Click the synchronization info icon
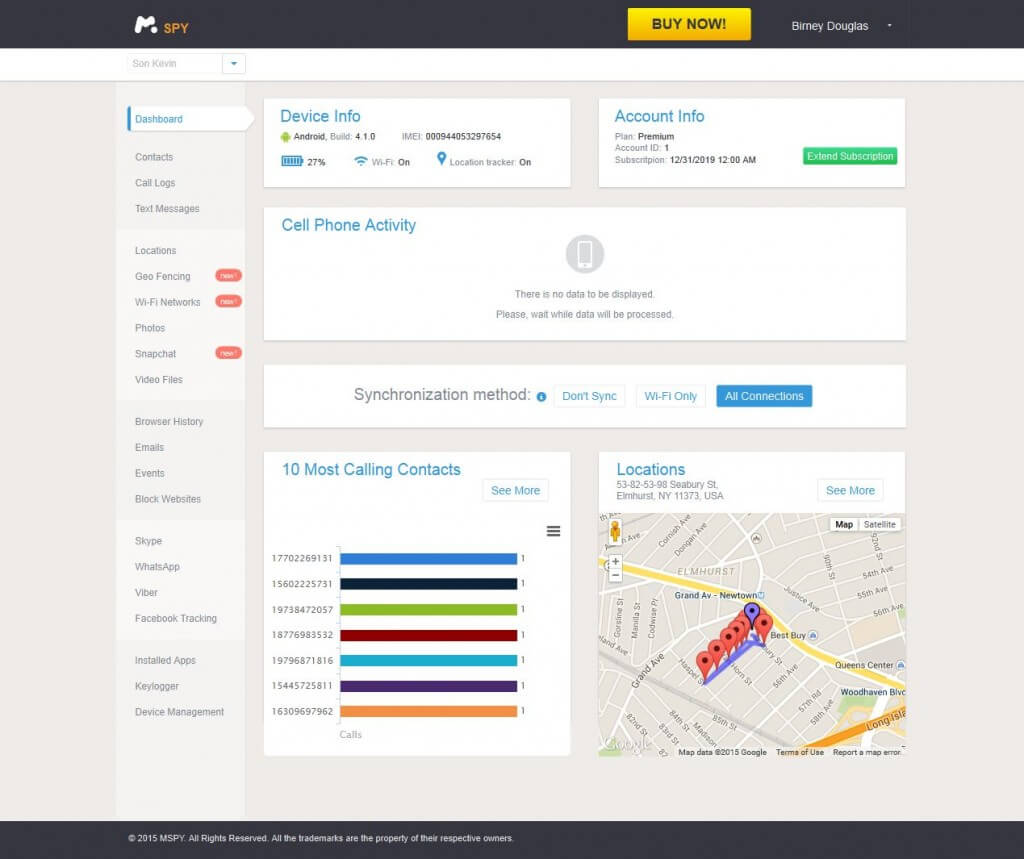 click(x=541, y=397)
